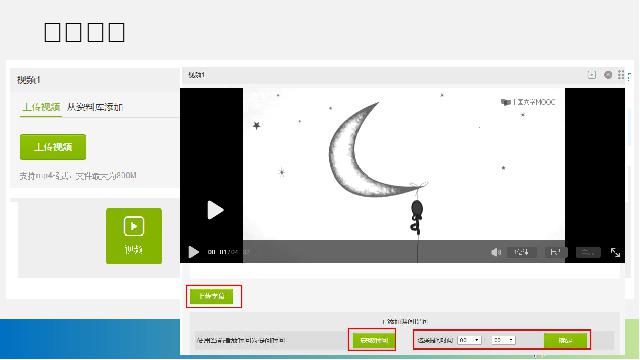
Task: Open the playback speed button in the player bar
Action: 521,252
